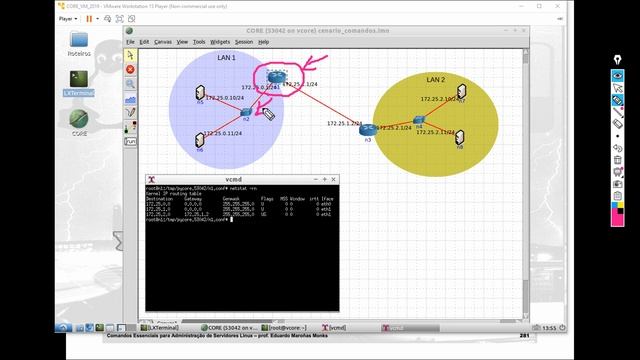The height and width of the screenshot is (360, 640).
Task: Click the power icon in guest system tray
Action: tap(562, 327)
